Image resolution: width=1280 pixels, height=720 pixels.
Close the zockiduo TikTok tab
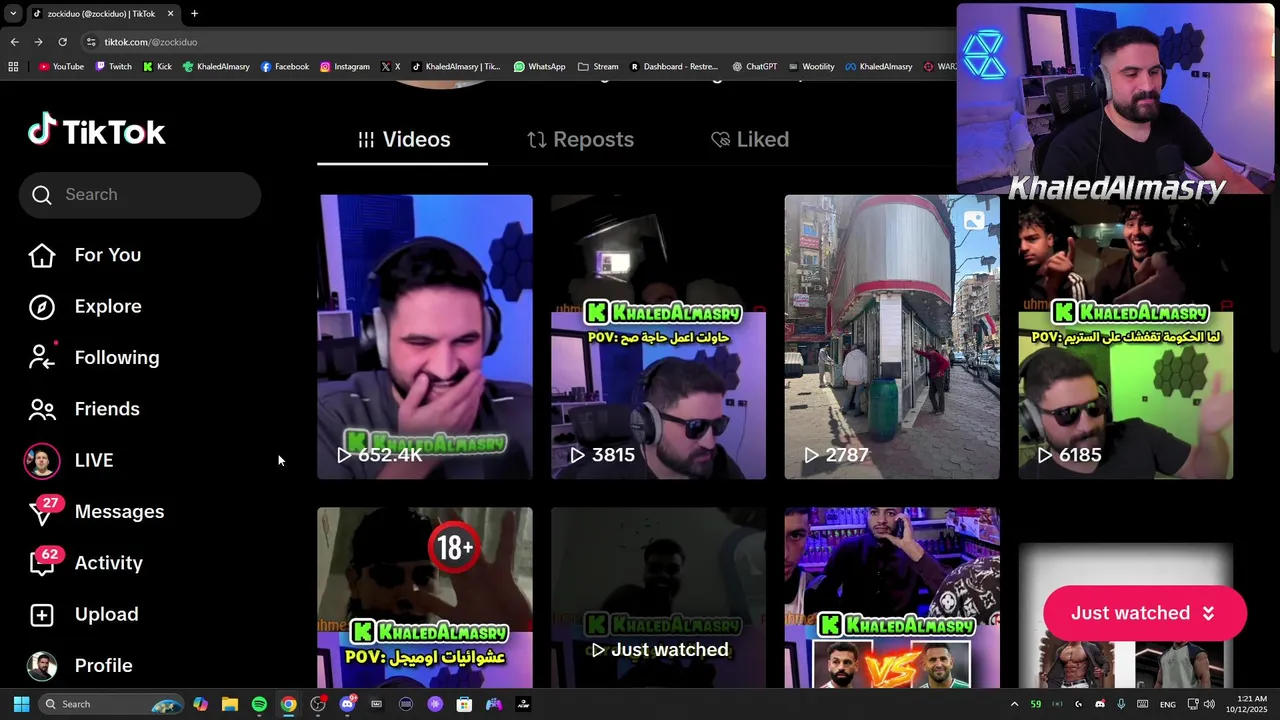click(170, 13)
